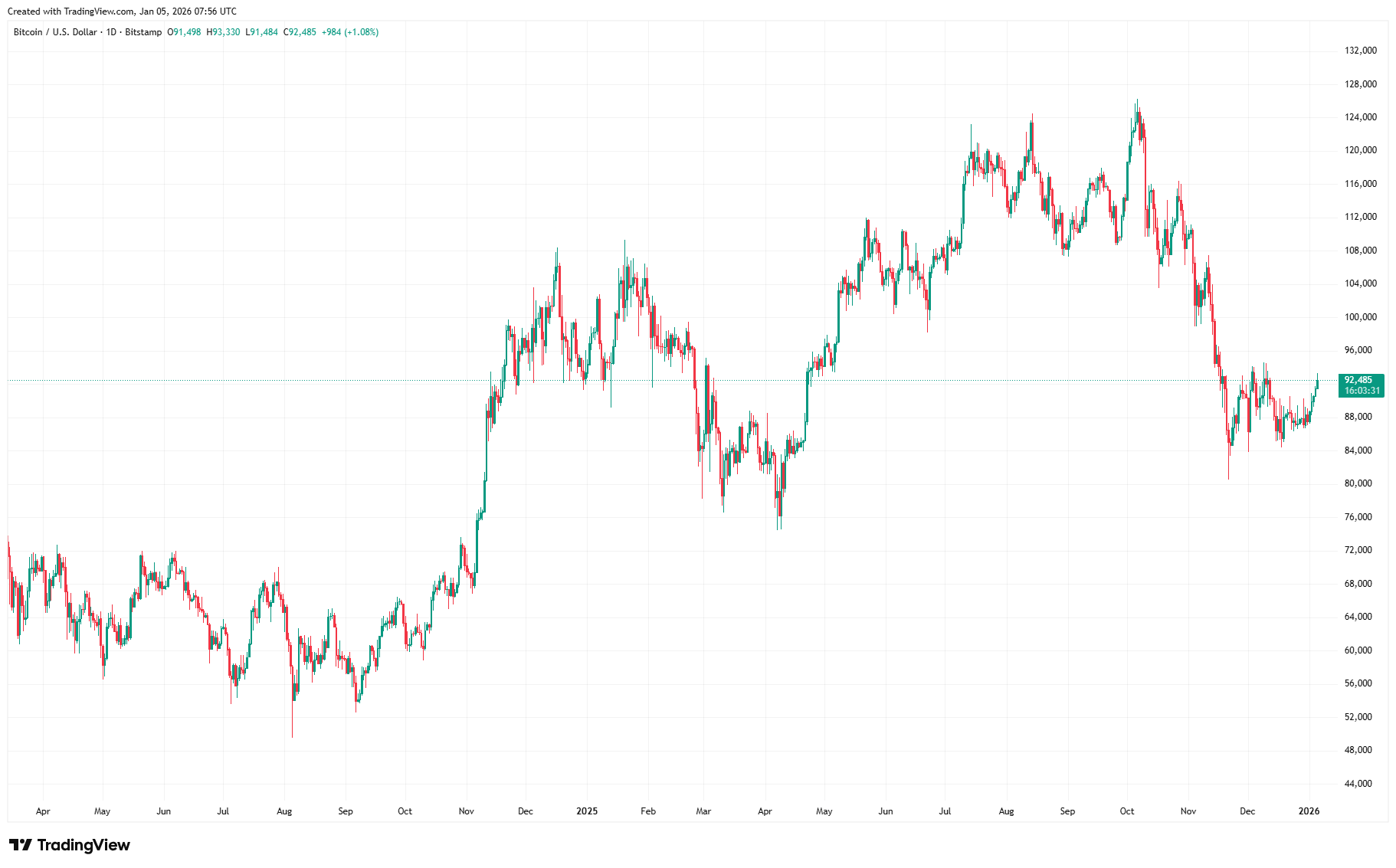This screenshot has height=868, width=1396.
Task: Click the 2026 year marker on the time axis
Action: [x=1309, y=811]
